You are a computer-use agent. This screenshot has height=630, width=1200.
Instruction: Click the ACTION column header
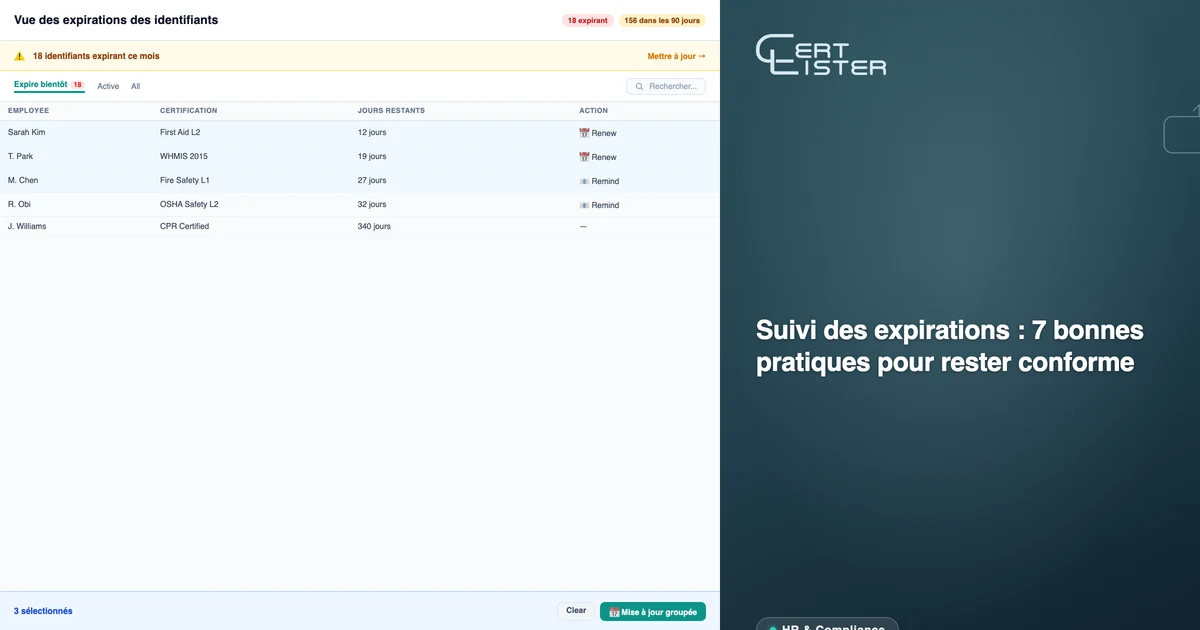(x=593, y=110)
